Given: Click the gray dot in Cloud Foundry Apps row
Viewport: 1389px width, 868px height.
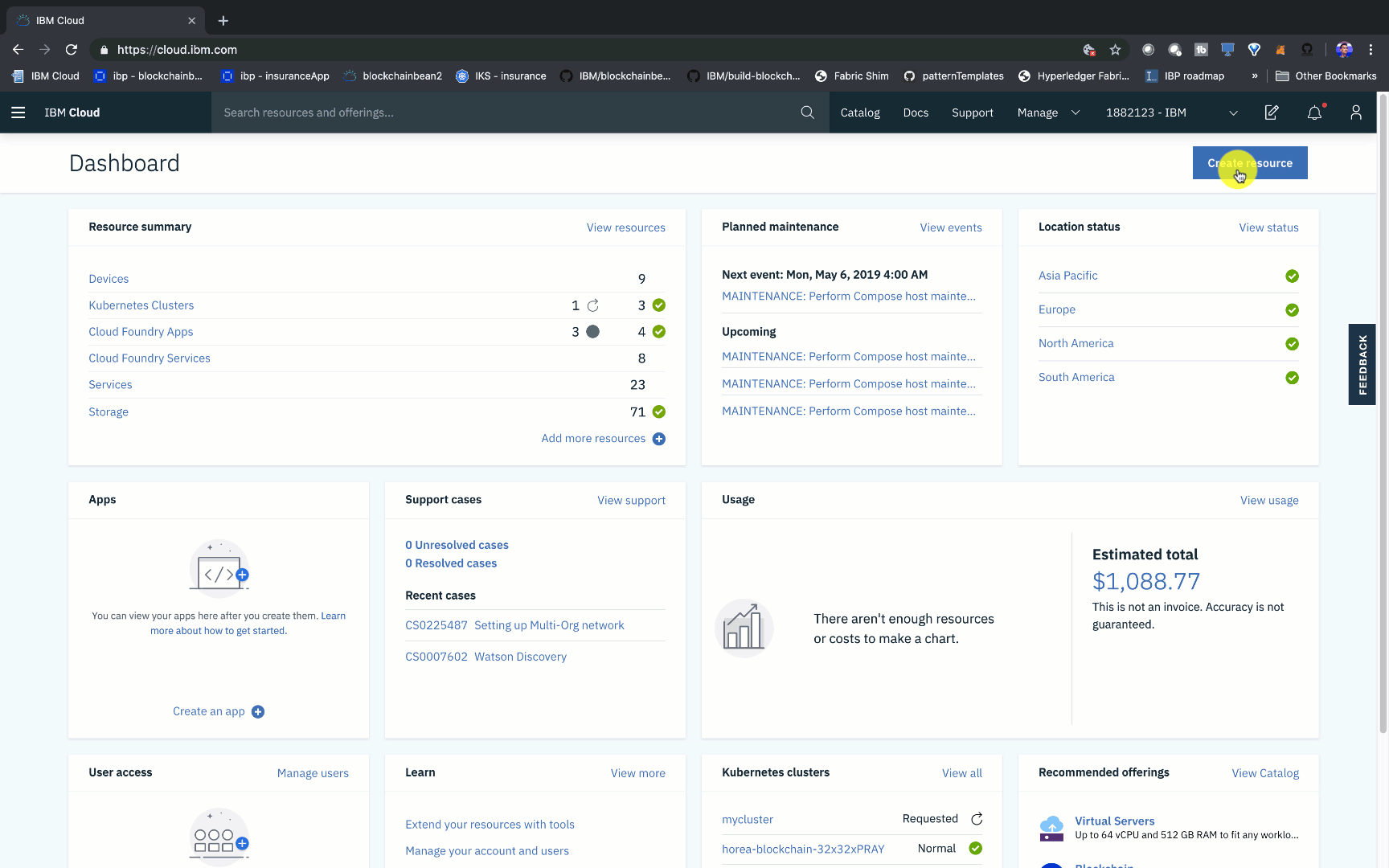Looking at the screenshot, I should pos(592,332).
